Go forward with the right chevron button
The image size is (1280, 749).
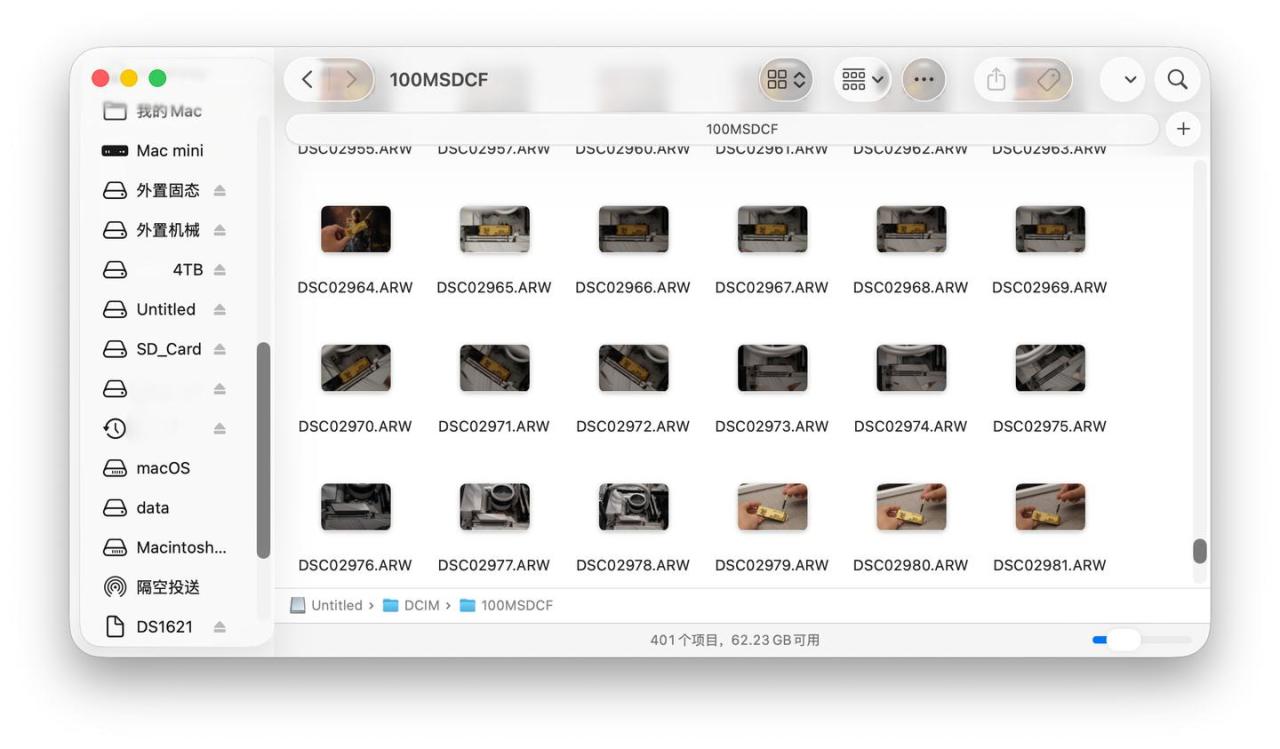point(351,80)
